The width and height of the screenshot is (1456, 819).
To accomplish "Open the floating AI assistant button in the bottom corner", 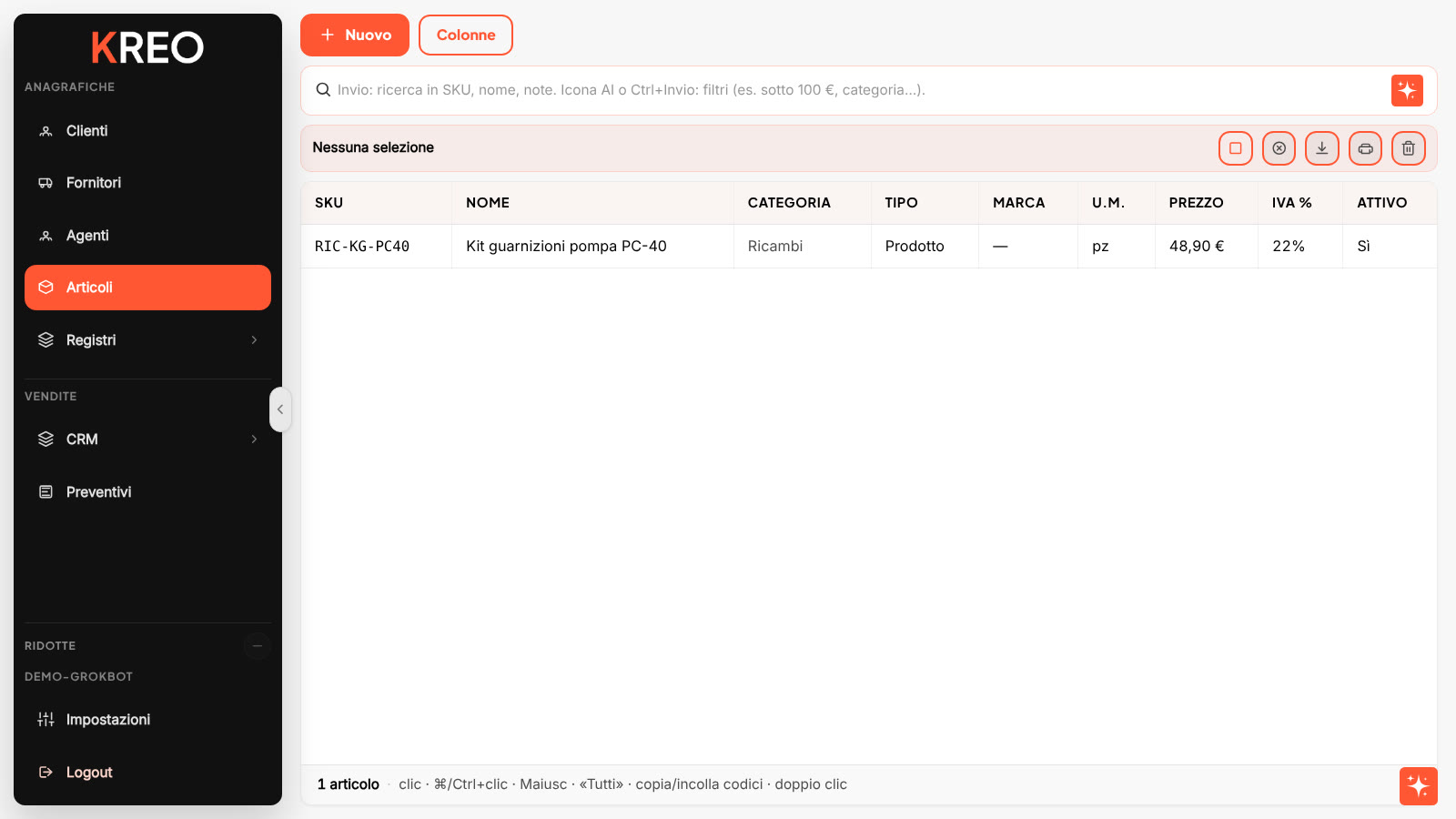I will click(1418, 786).
